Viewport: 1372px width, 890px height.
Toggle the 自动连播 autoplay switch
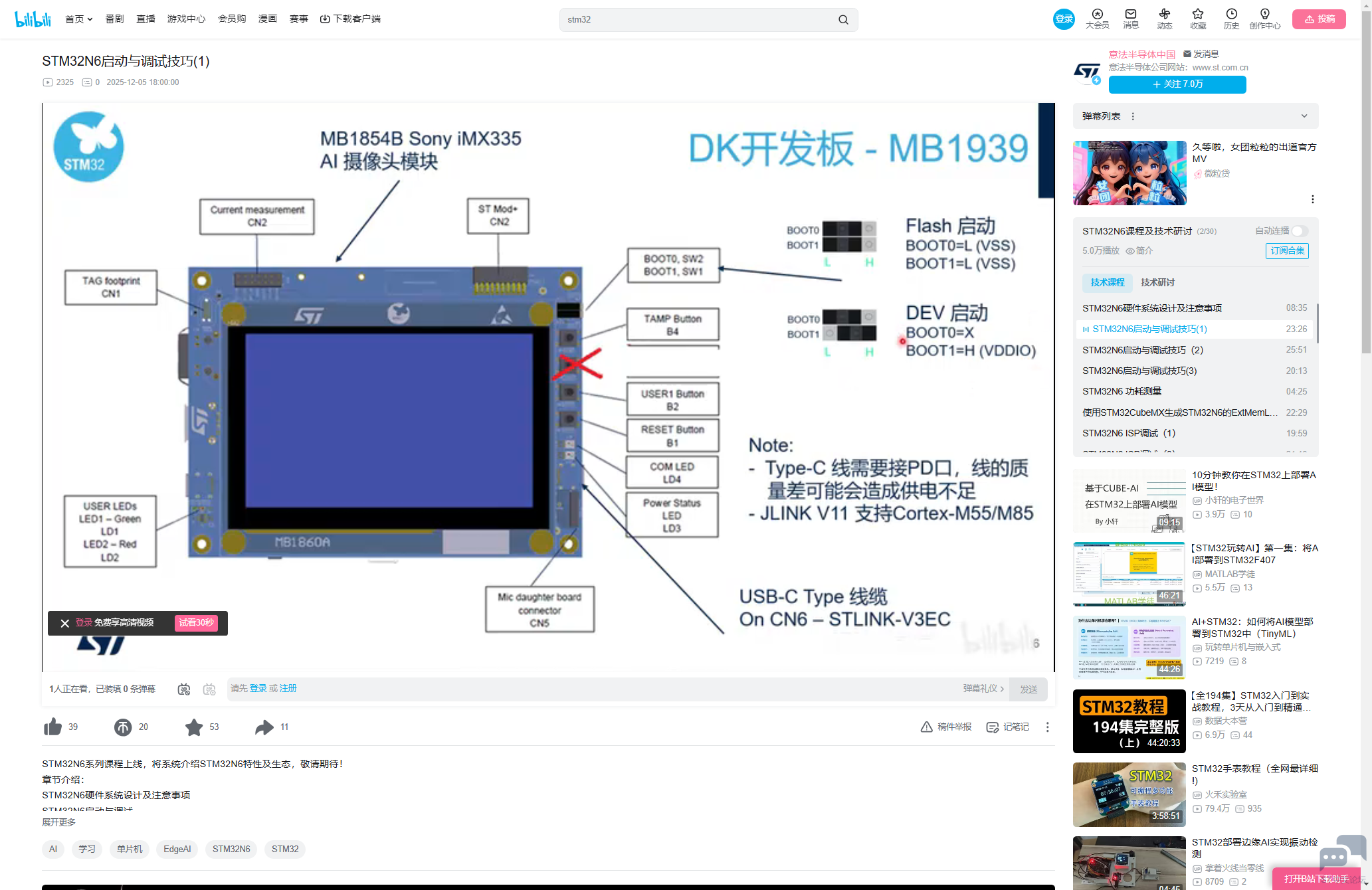(x=1300, y=231)
